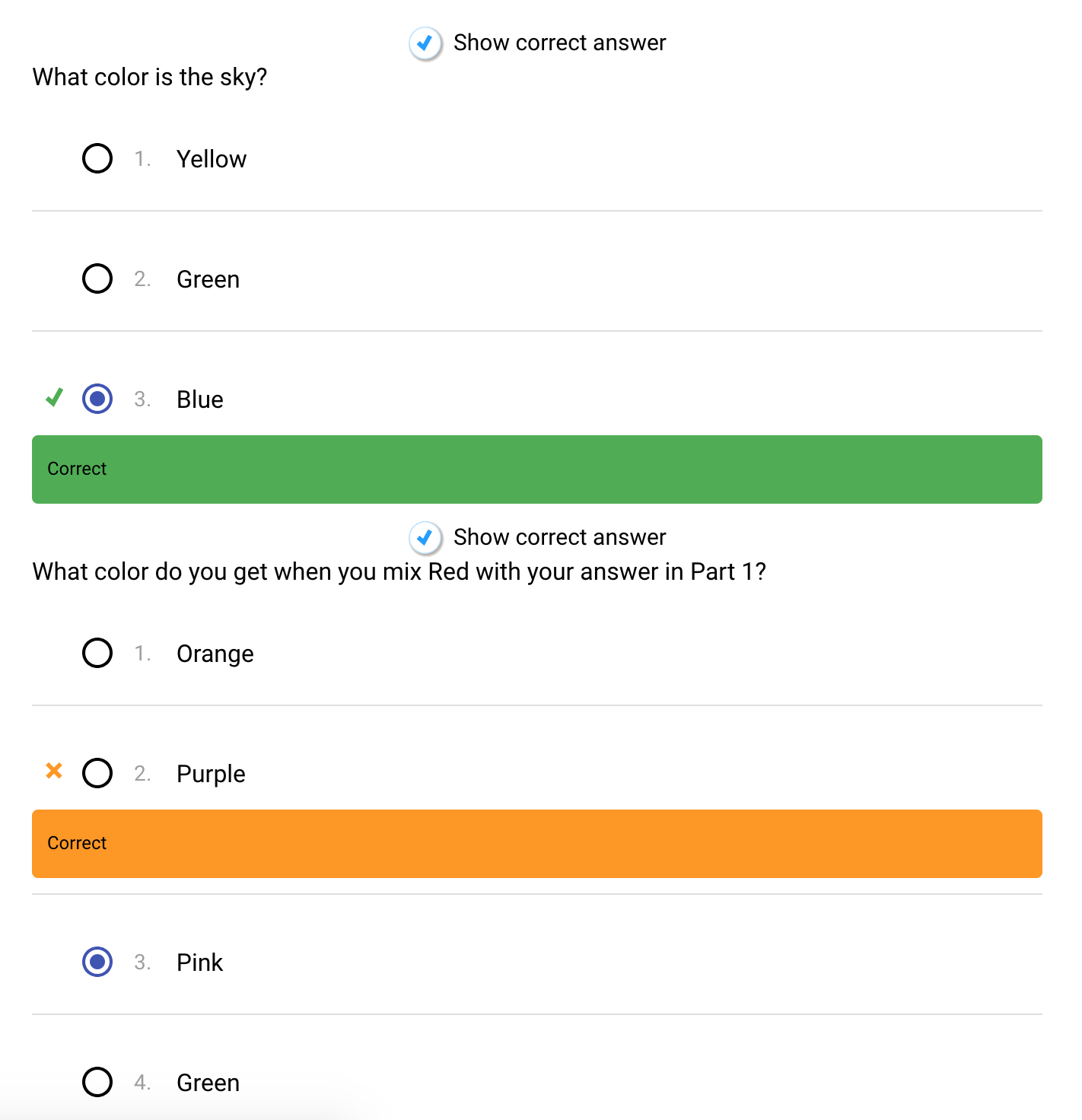Click the question text about mixing Red

click(399, 571)
